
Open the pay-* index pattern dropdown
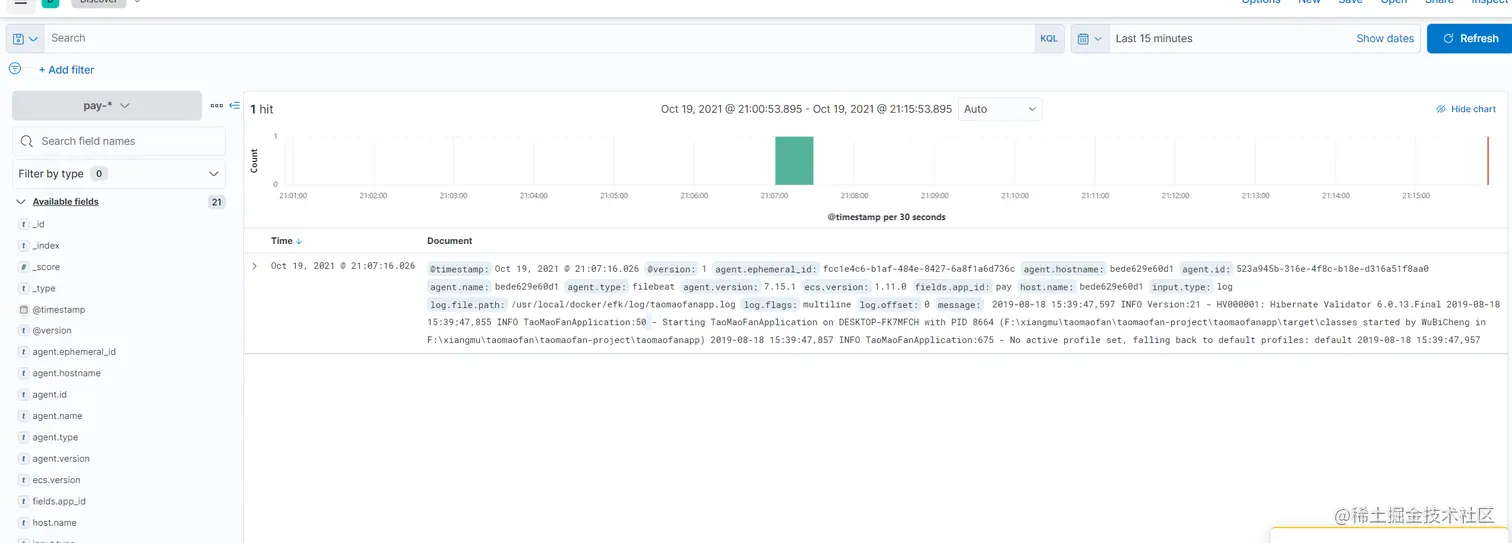107,105
